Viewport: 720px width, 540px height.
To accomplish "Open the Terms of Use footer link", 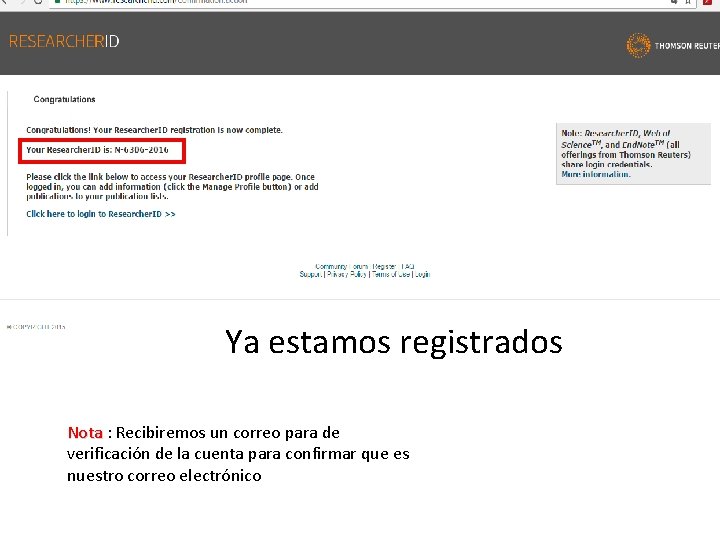I will coord(391,274).
